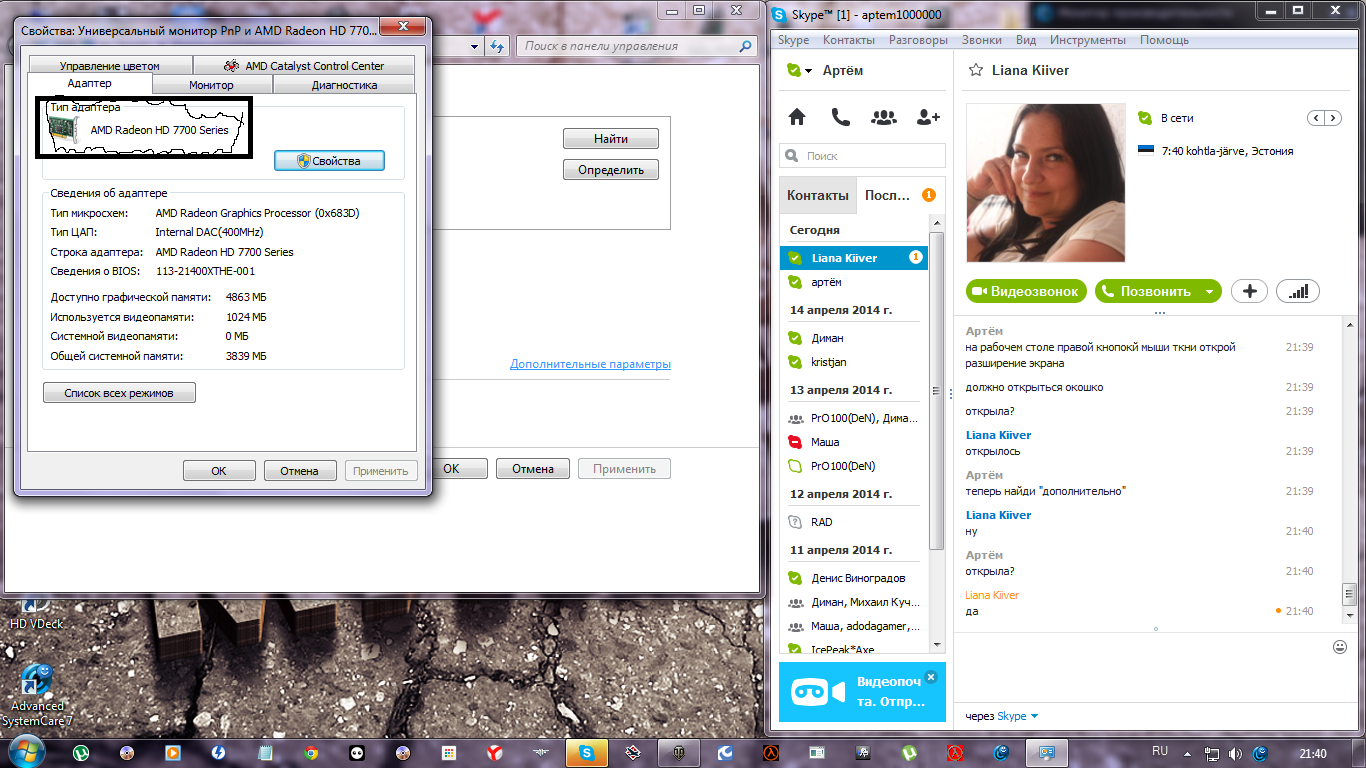This screenshot has width=1366, height=768.
Task: Select the Маша contact row
Action: [854, 442]
